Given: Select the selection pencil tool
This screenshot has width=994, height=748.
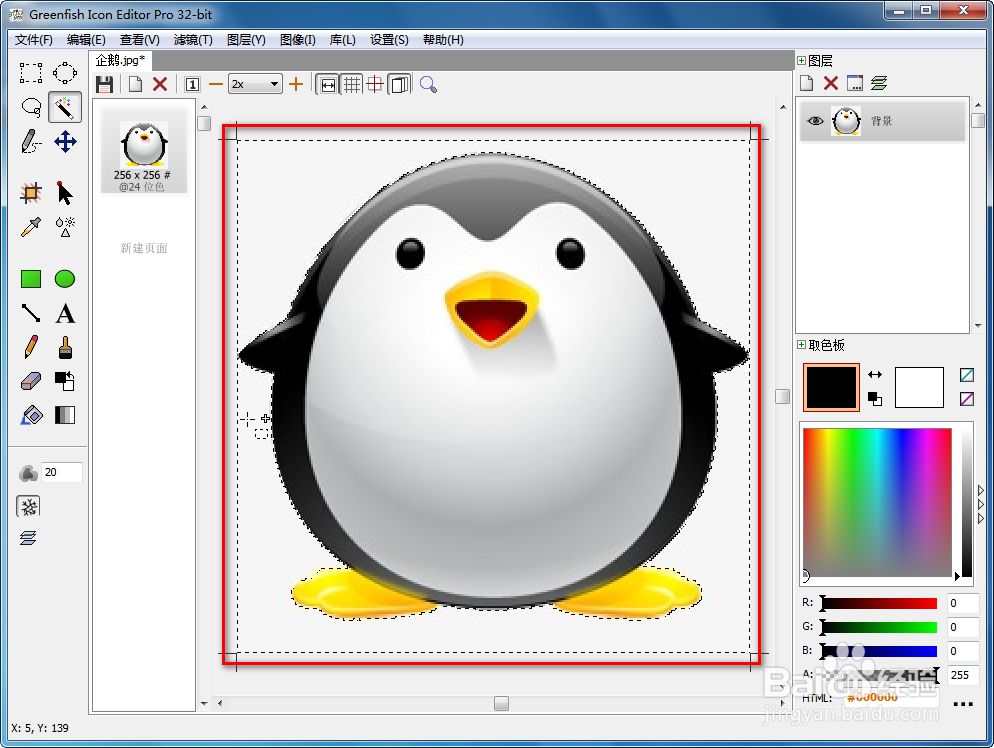Looking at the screenshot, I should [30, 141].
